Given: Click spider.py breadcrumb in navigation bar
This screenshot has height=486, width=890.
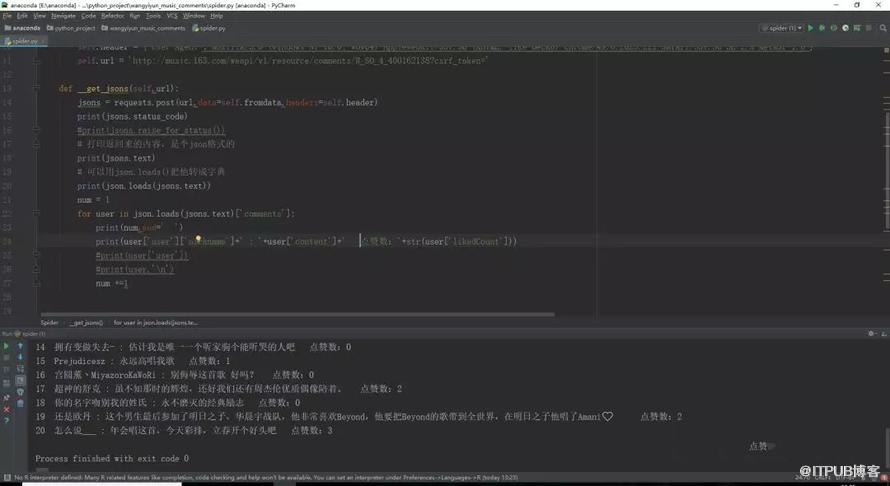Looking at the screenshot, I should pyautogui.click(x=209, y=28).
